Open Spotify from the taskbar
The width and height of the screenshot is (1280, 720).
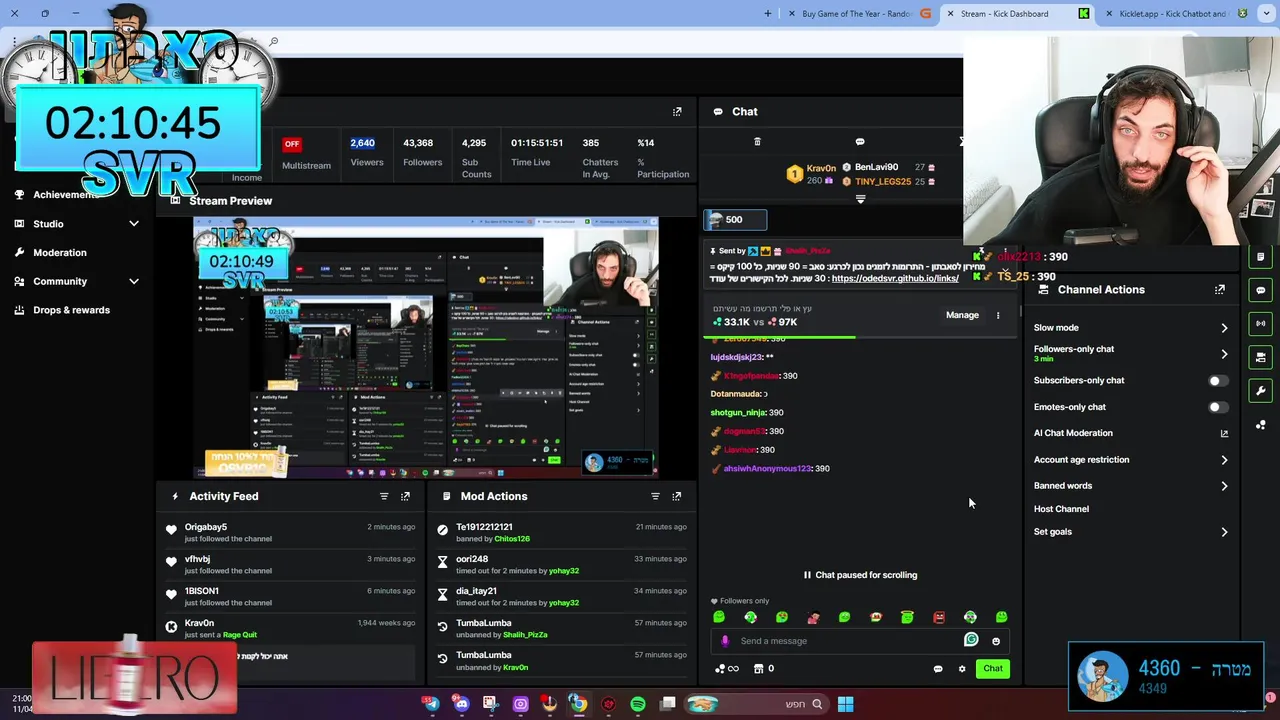point(638,704)
